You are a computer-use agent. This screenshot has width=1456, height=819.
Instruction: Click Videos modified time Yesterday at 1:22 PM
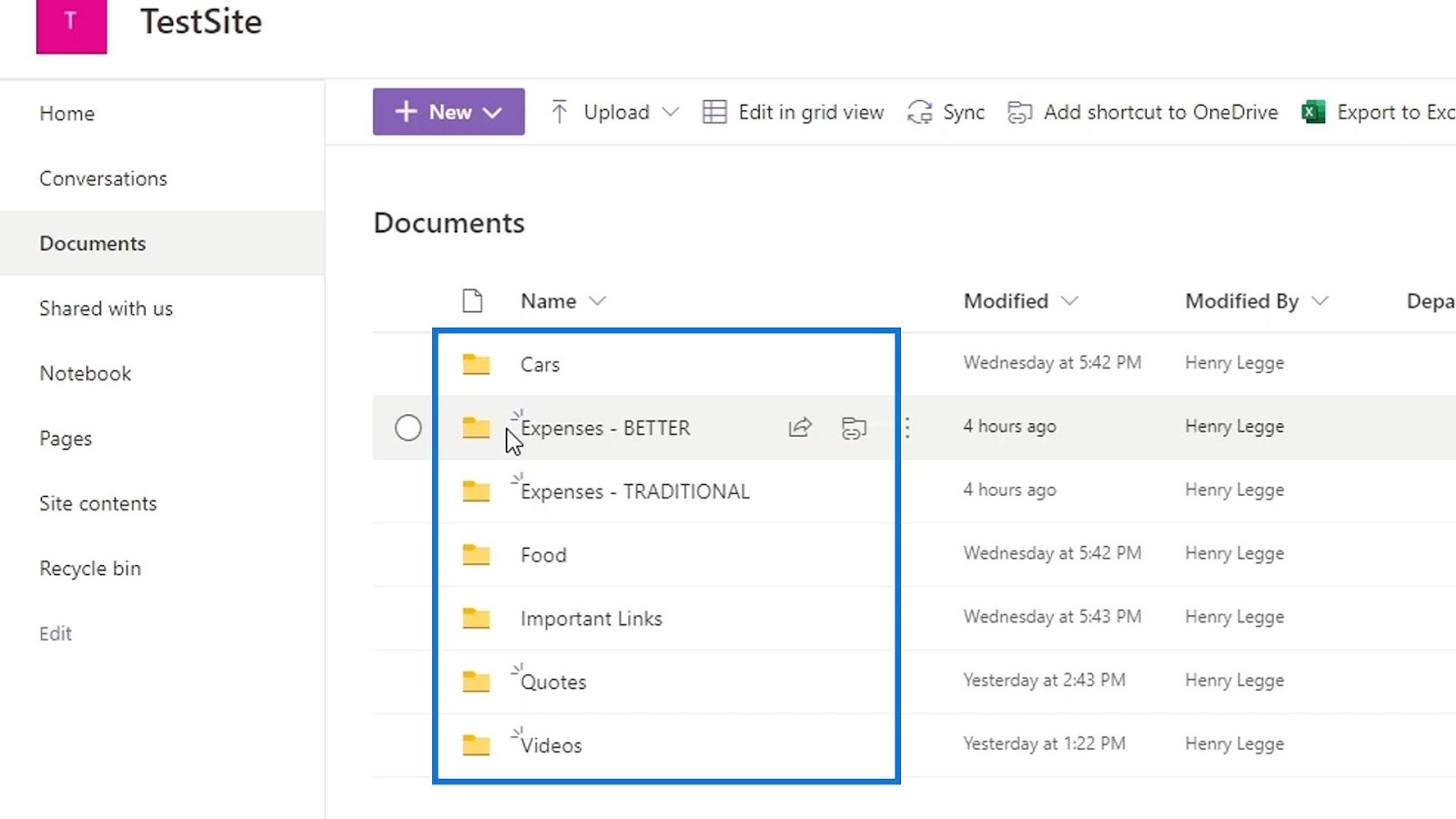point(1045,744)
